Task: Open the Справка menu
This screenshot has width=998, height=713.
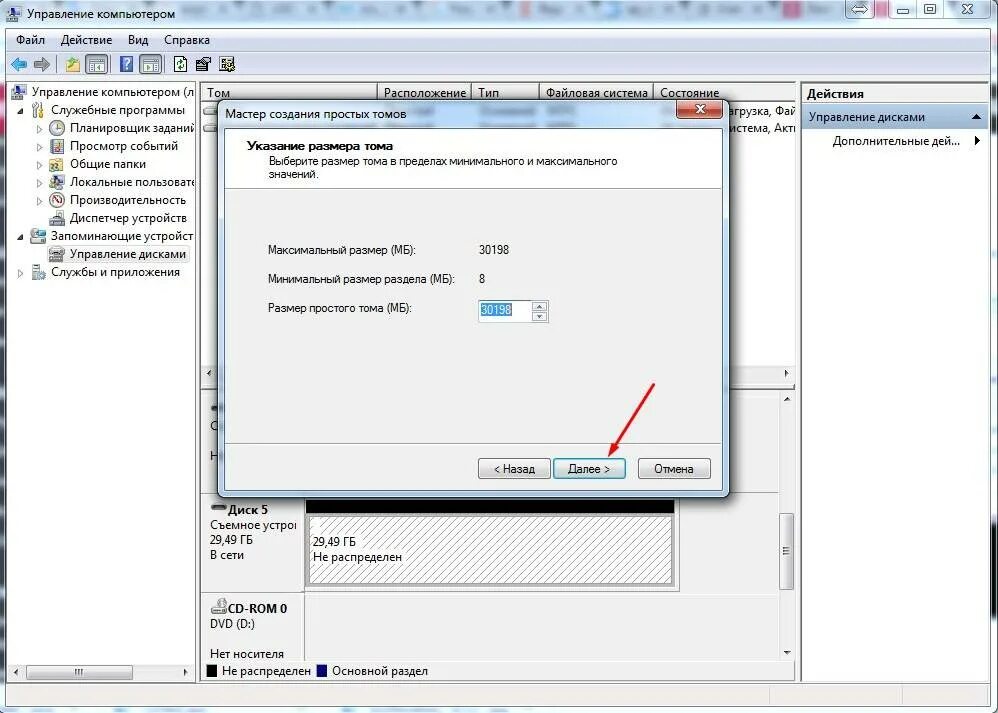Action: pos(186,39)
